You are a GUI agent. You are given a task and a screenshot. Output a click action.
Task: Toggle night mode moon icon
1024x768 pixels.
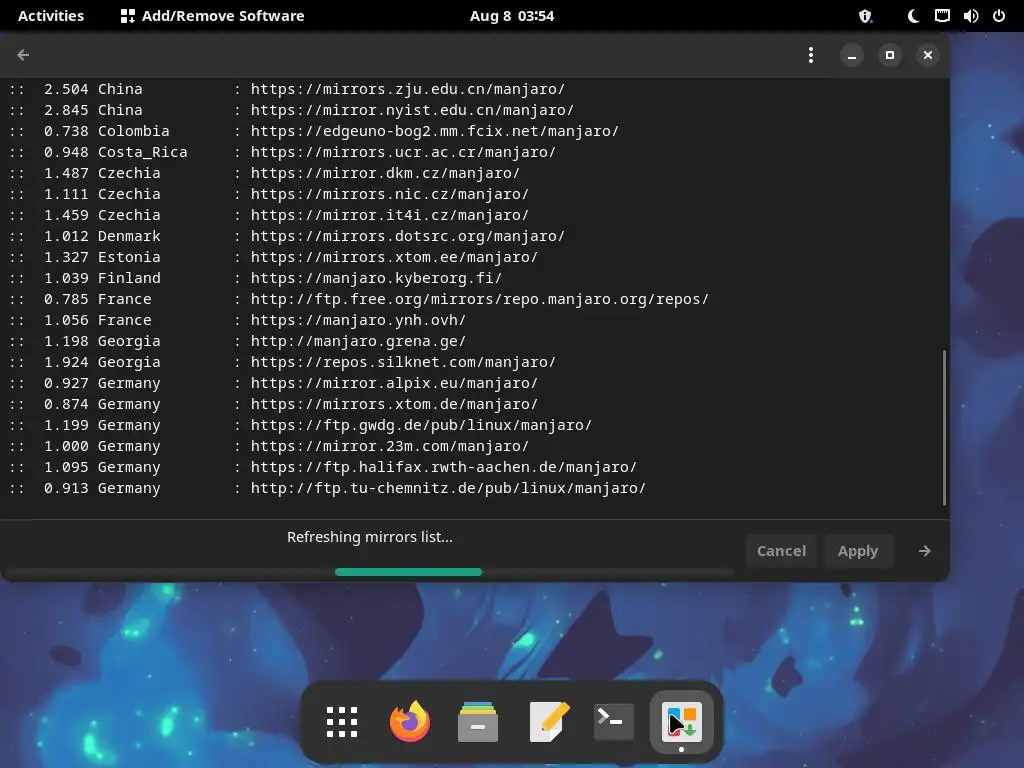(x=914, y=16)
